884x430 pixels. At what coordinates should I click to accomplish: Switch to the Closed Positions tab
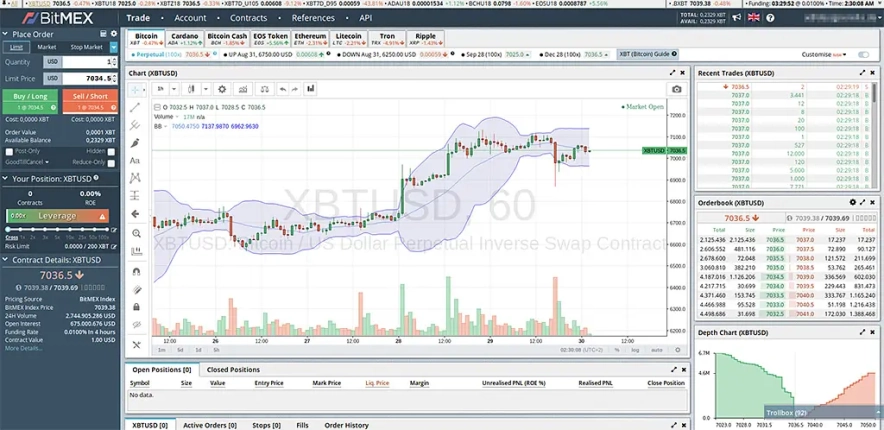pyautogui.click(x=231, y=369)
